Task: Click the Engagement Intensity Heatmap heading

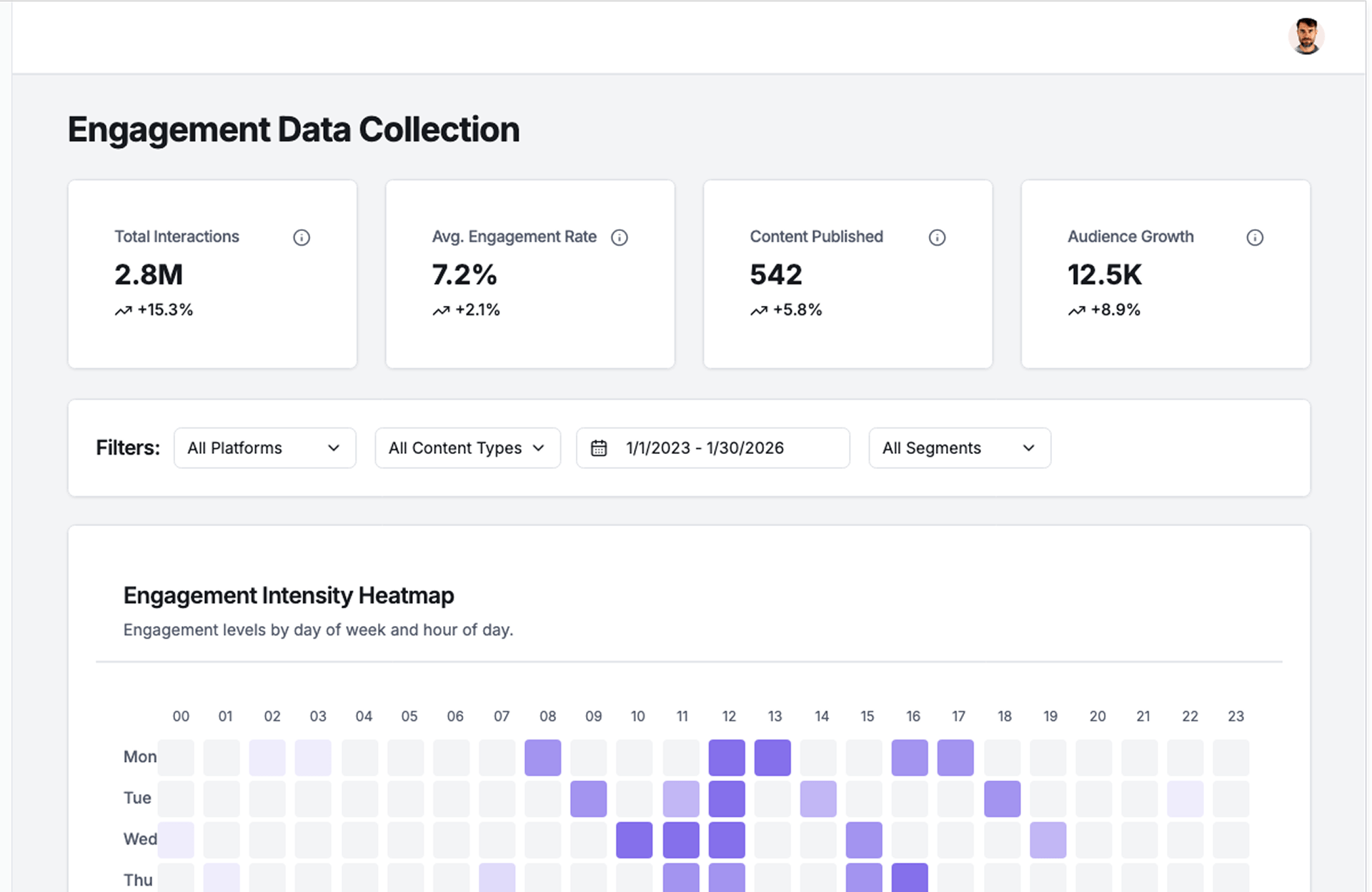Action: pyautogui.click(x=289, y=595)
